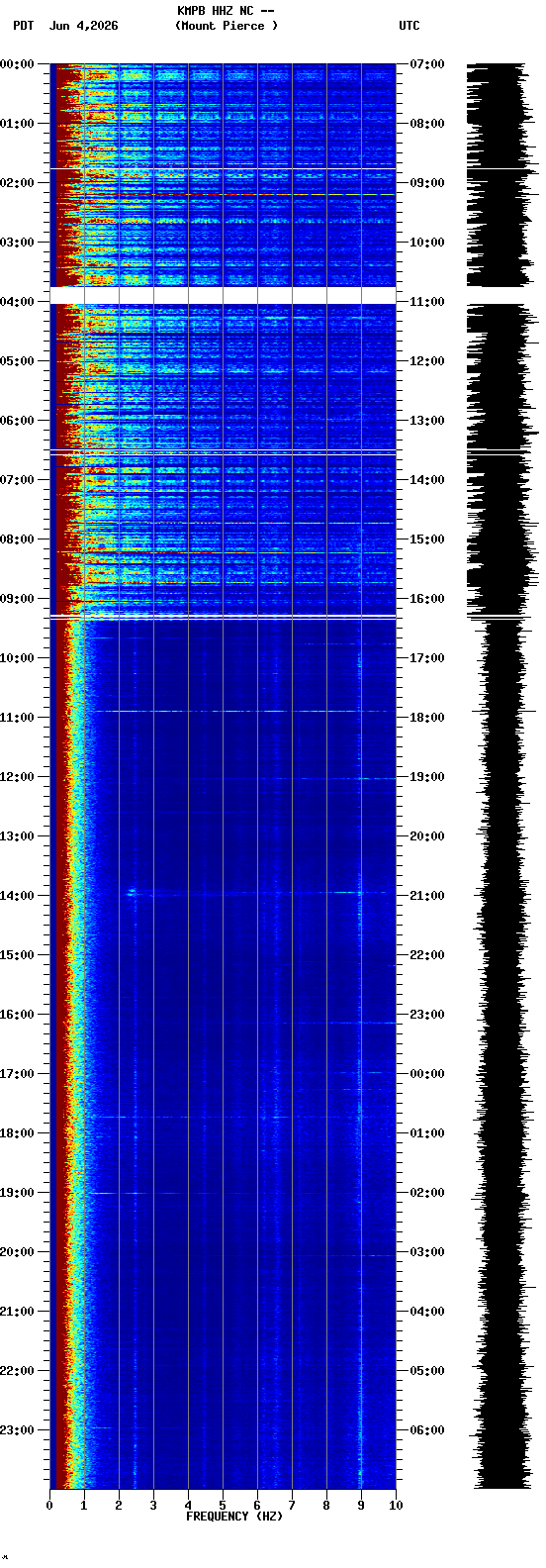Click frequency tick label '9'
The height and width of the screenshot is (1568, 546).
point(361,1506)
